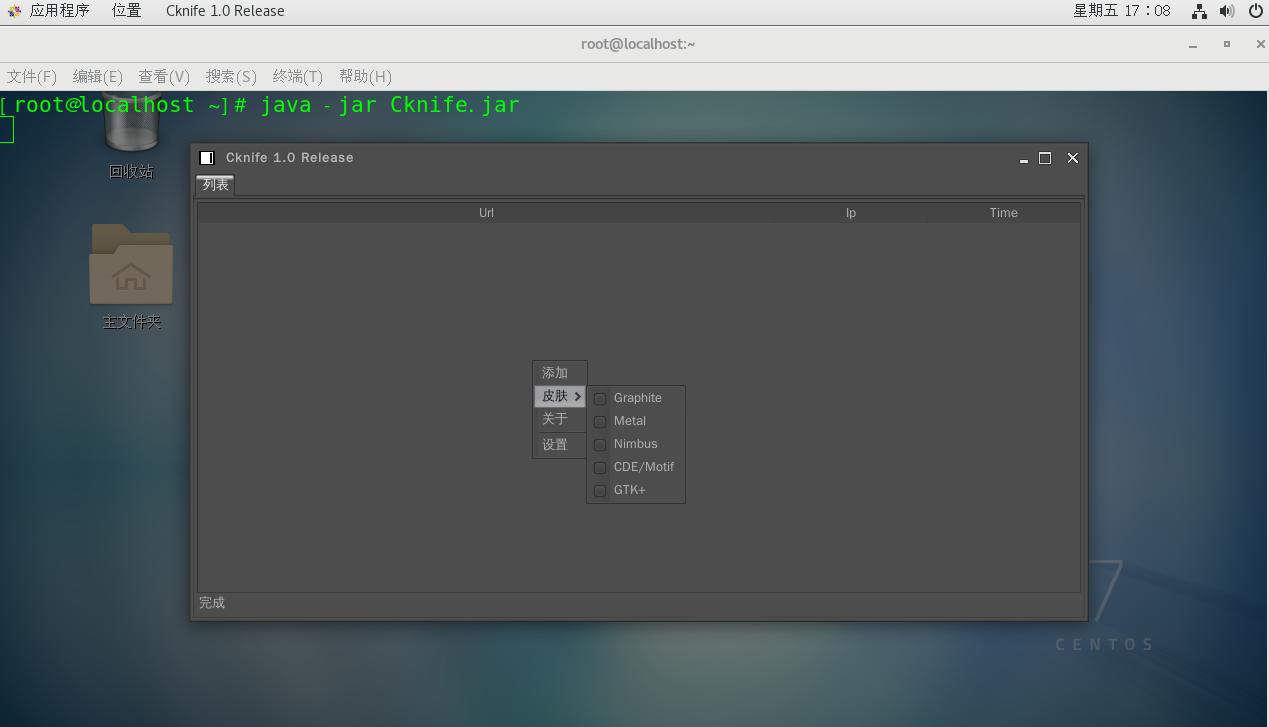The image size is (1269, 727).
Task: Open the terminal 查看(V) menu
Action: pyautogui.click(x=164, y=76)
